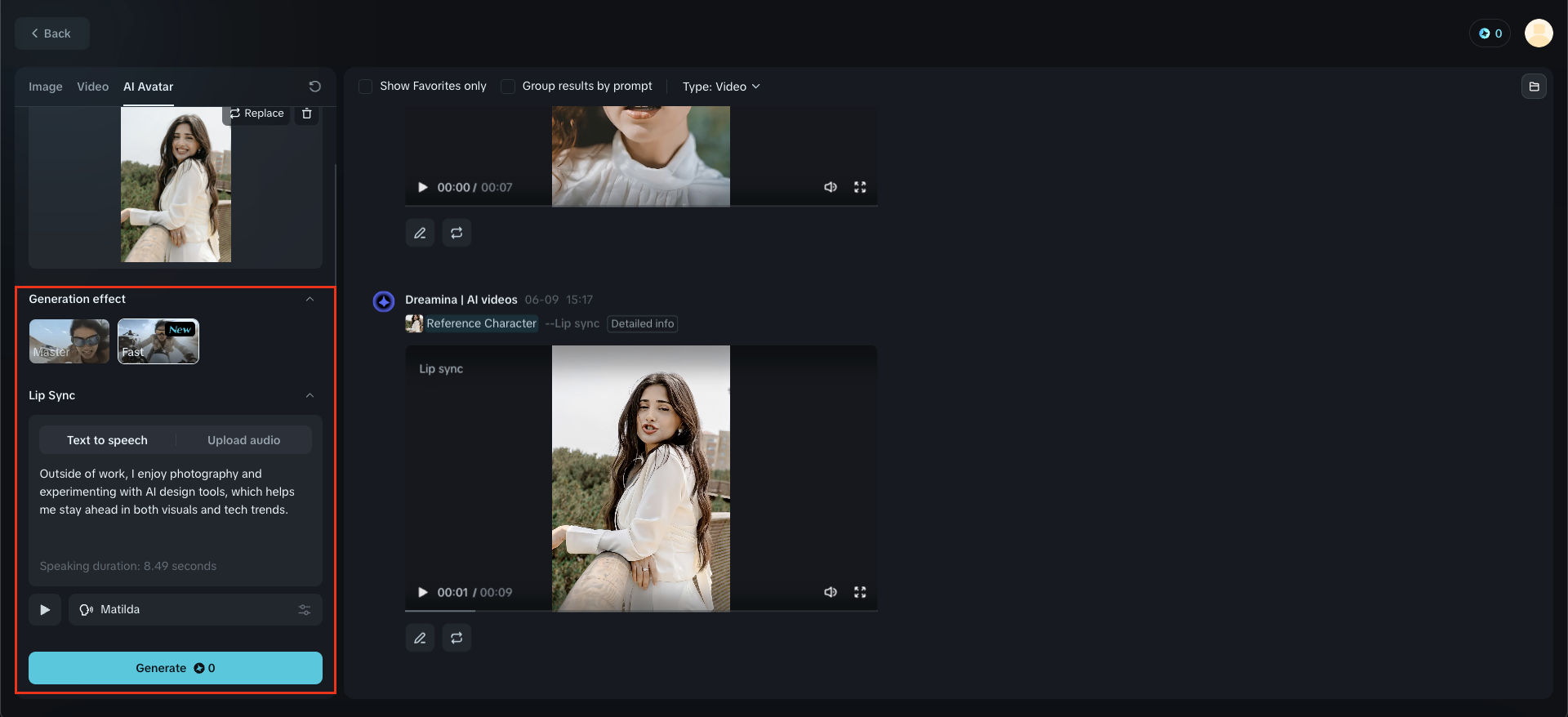Select the AI Avatar tab
Viewport: 1568px width, 717px height.
149,87
